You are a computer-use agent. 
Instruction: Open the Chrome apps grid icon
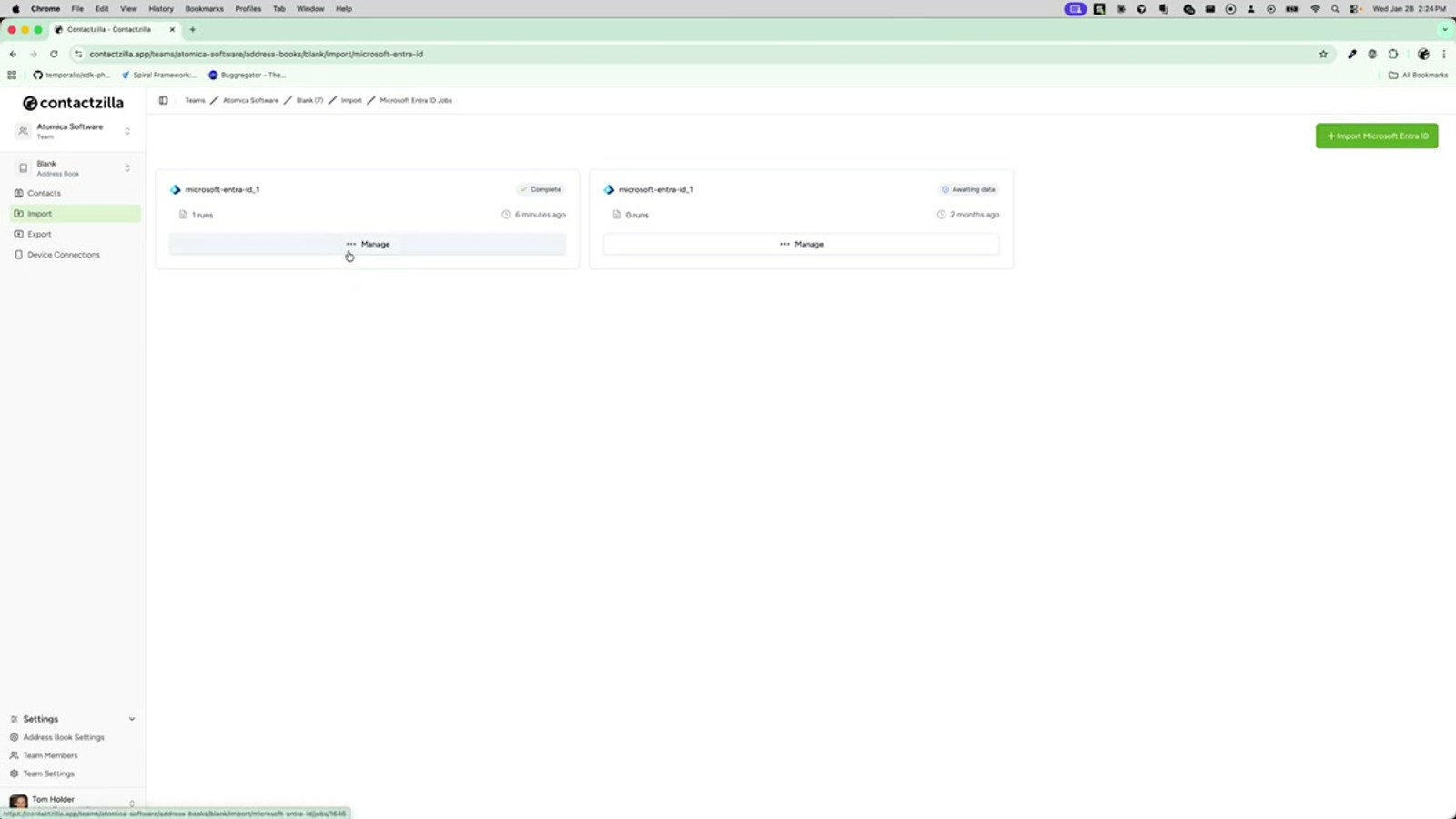click(x=12, y=75)
